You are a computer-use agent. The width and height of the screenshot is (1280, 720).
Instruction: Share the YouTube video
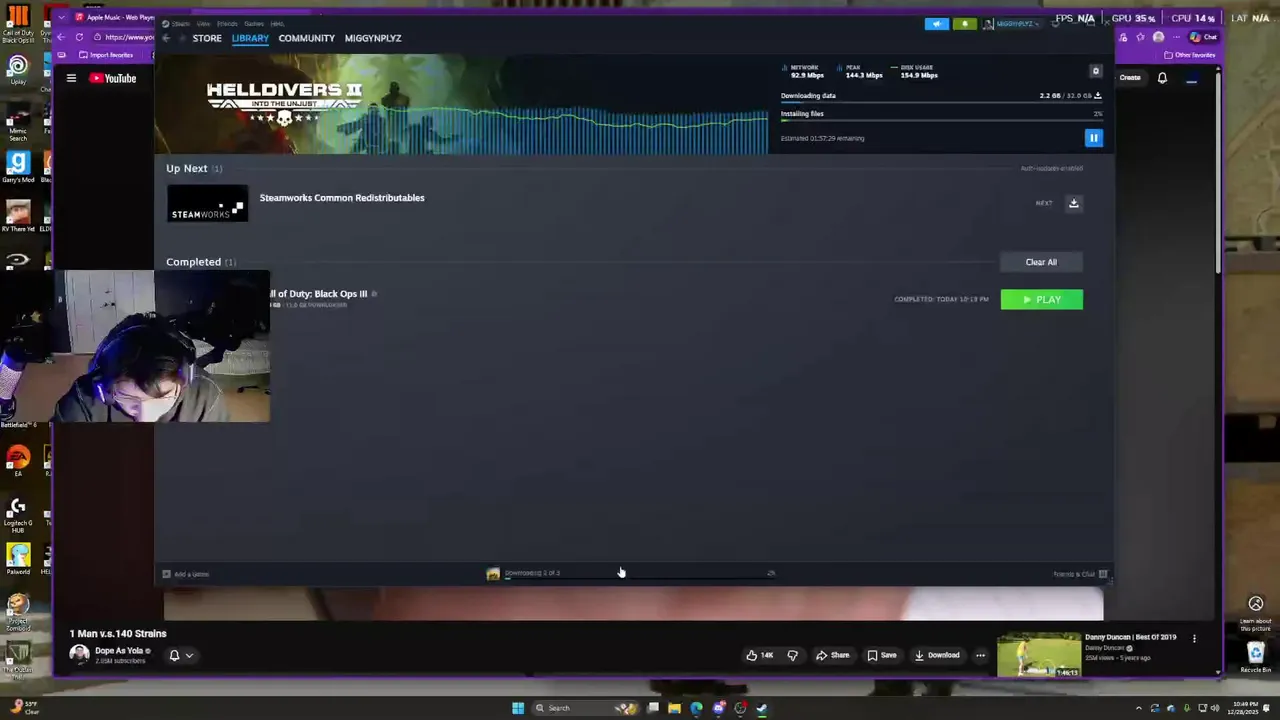(832, 655)
